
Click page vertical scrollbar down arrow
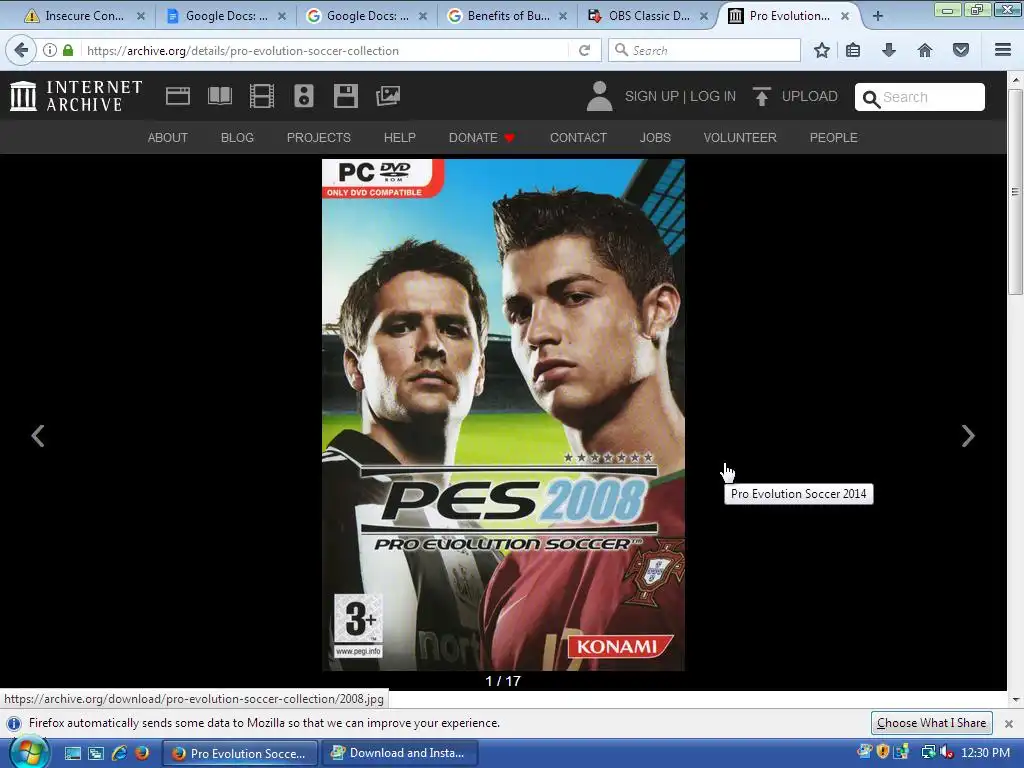(x=1016, y=699)
